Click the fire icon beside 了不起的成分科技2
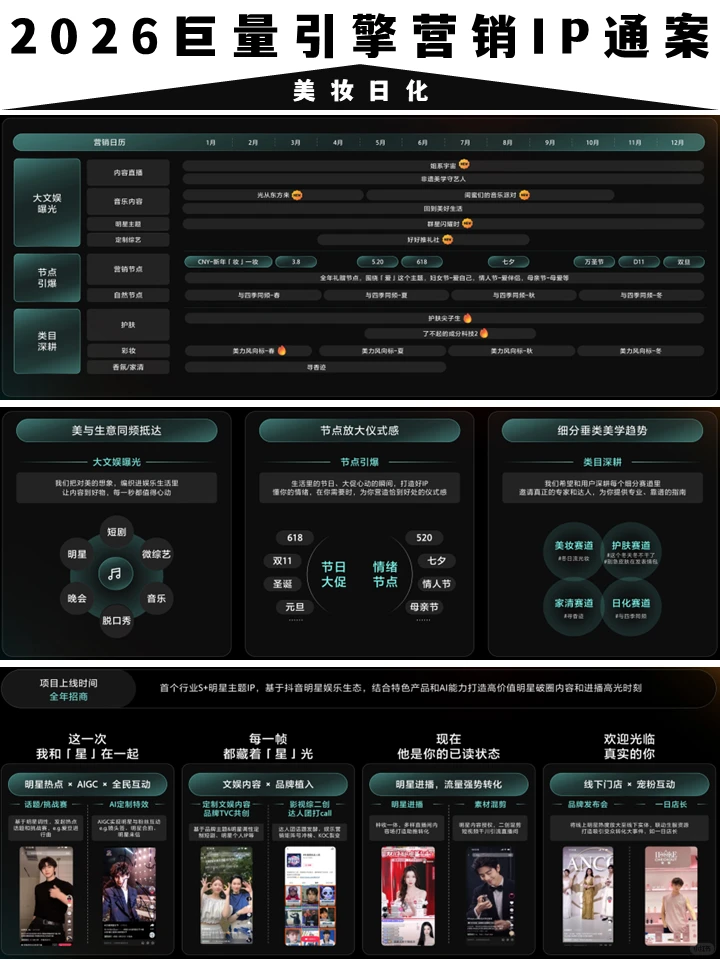The width and height of the screenshot is (720, 960). click(484, 333)
